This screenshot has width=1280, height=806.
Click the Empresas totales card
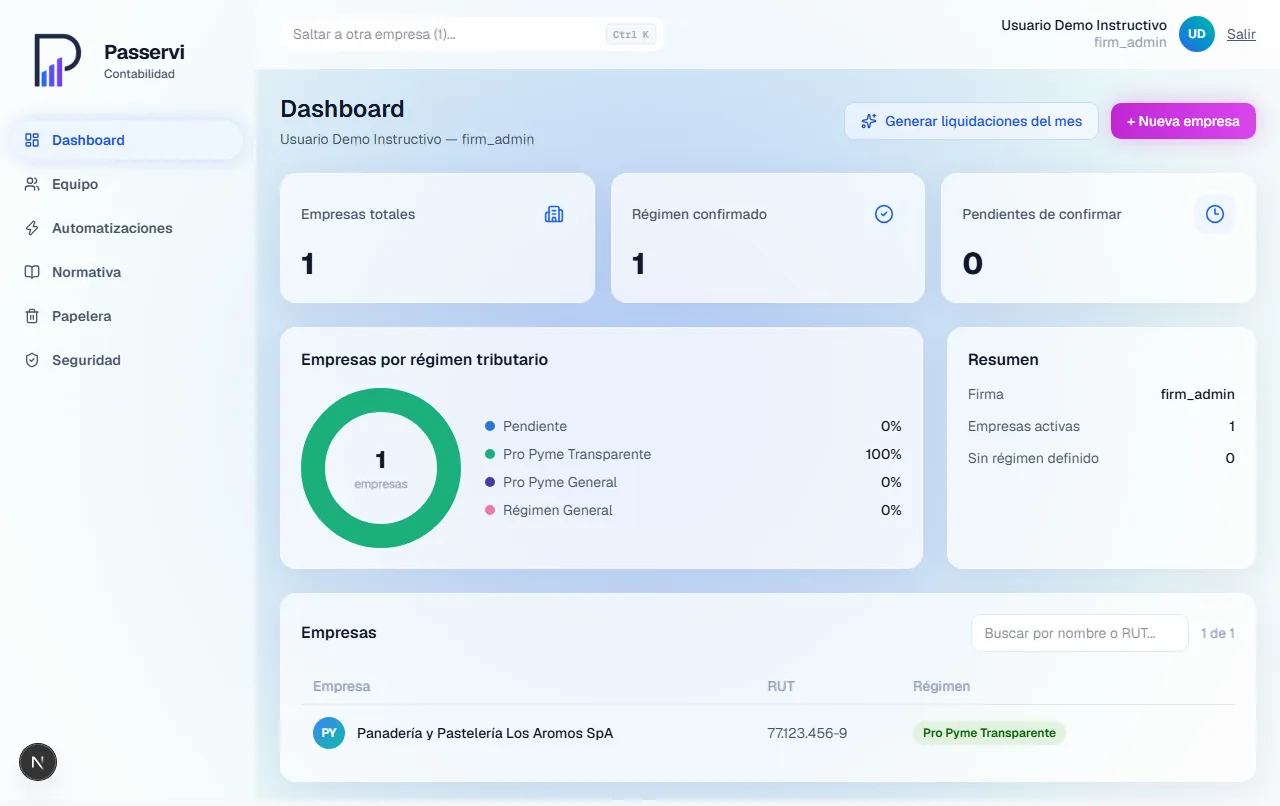pos(437,238)
